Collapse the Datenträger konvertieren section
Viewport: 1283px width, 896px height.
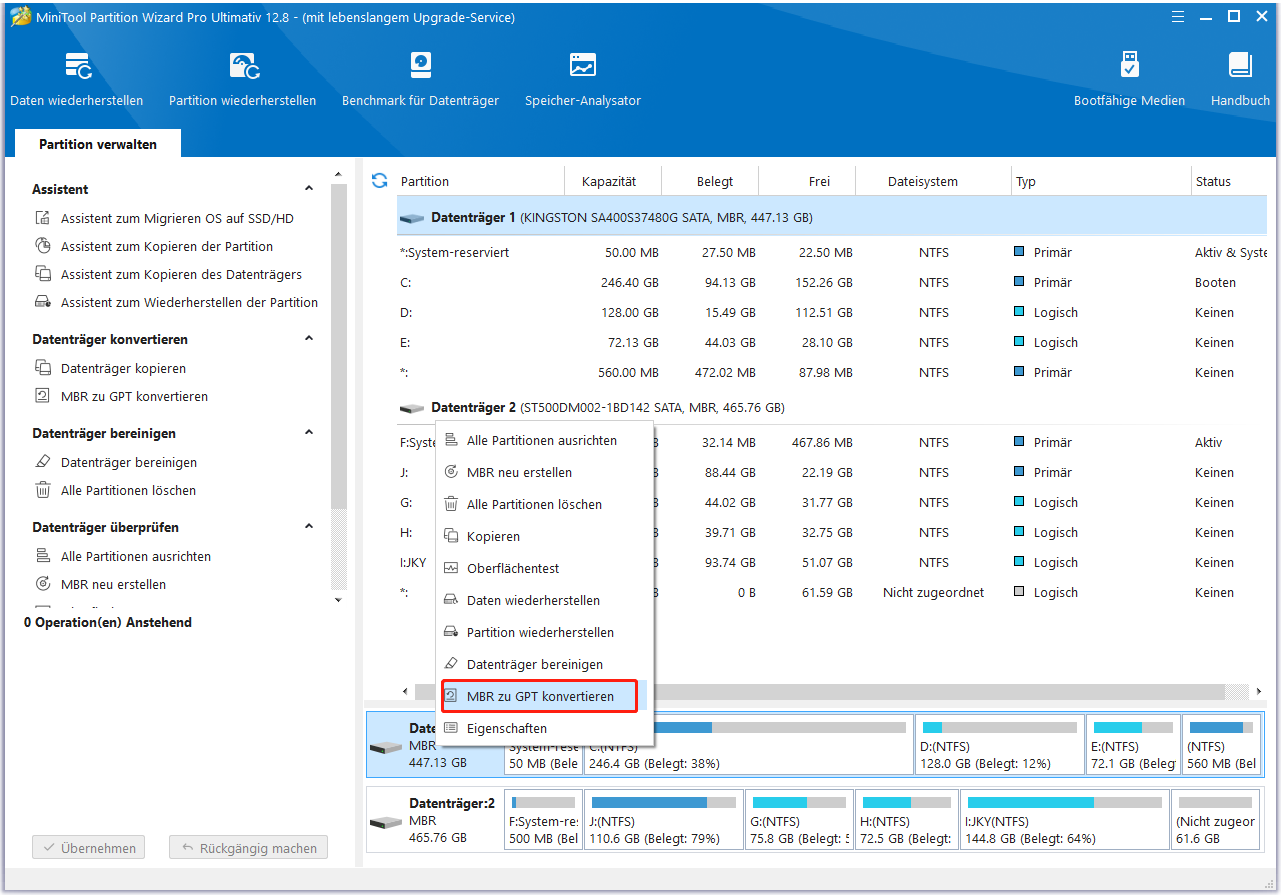[310, 339]
